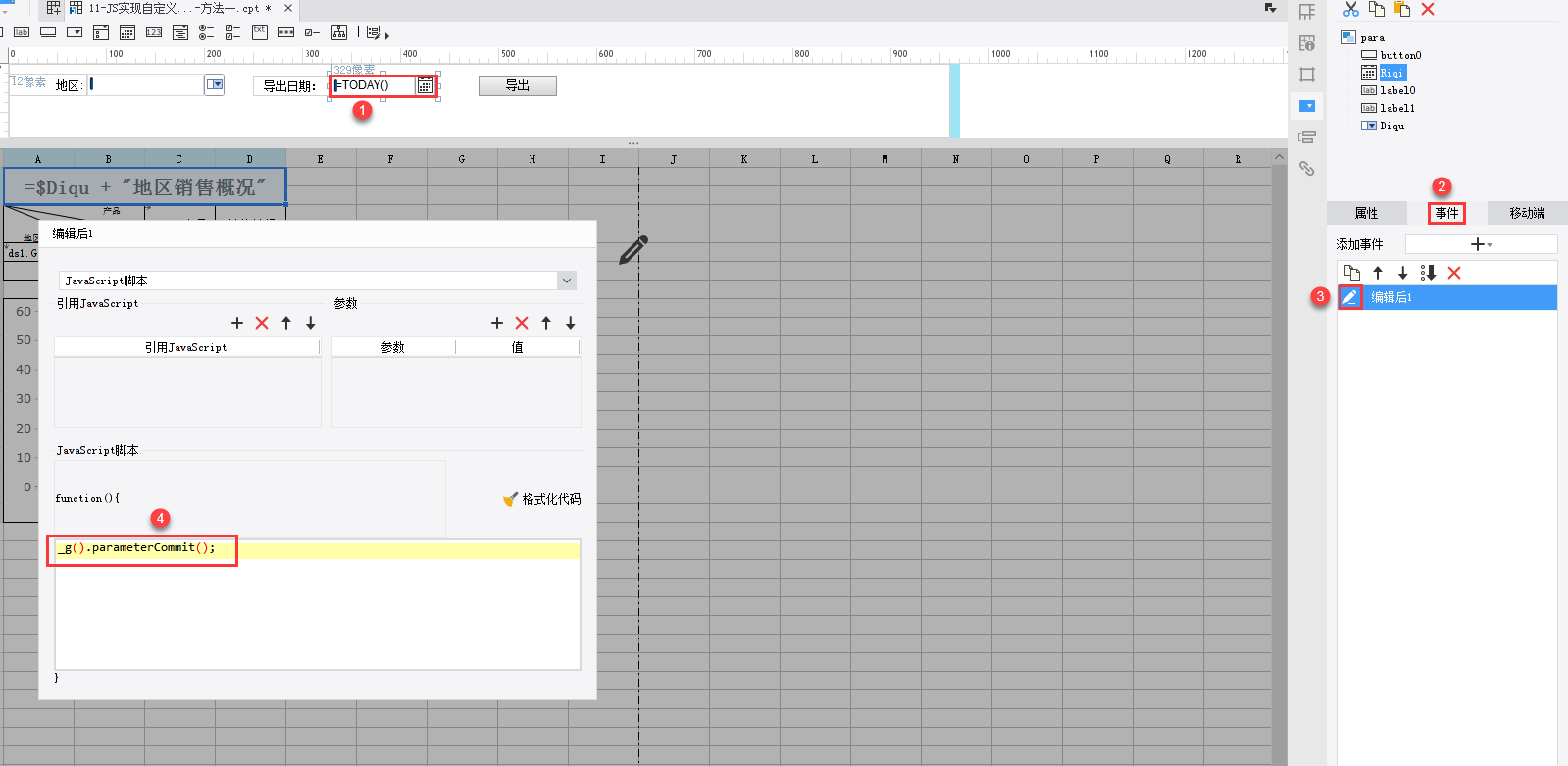Switch to the 事件 tab
The width and height of the screenshot is (1568, 766).
(1446, 213)
